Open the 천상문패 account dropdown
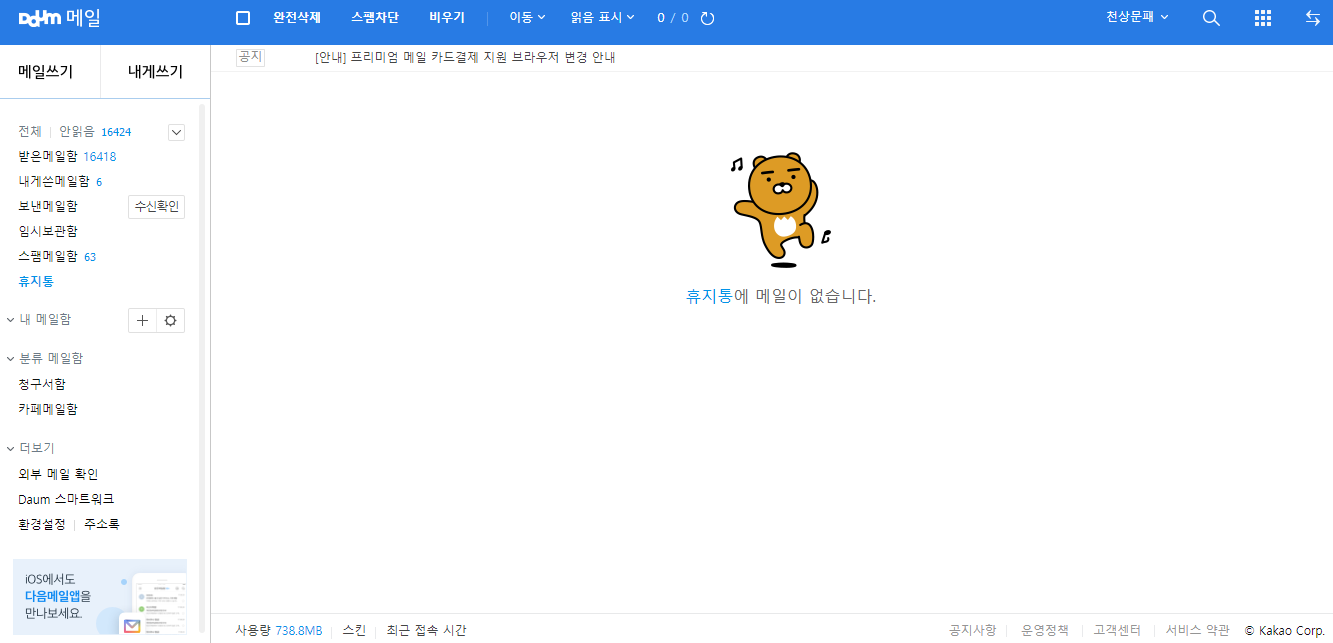The image size is (1333, 643). pyautogui.click(x=1137, y=18)
